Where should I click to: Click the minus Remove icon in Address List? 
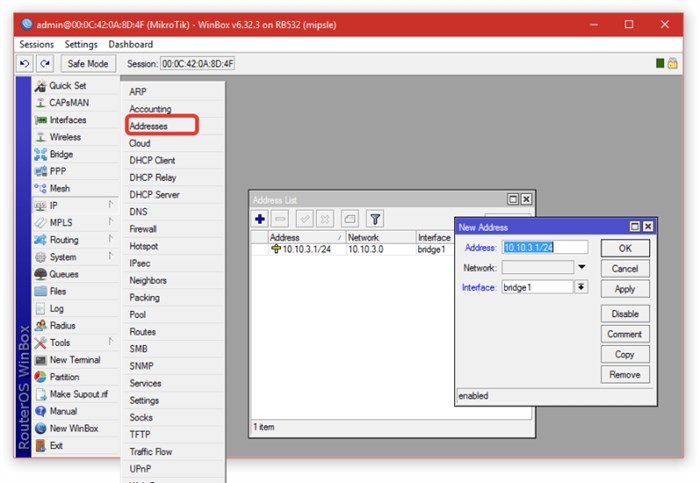click(x=280, y=219)
